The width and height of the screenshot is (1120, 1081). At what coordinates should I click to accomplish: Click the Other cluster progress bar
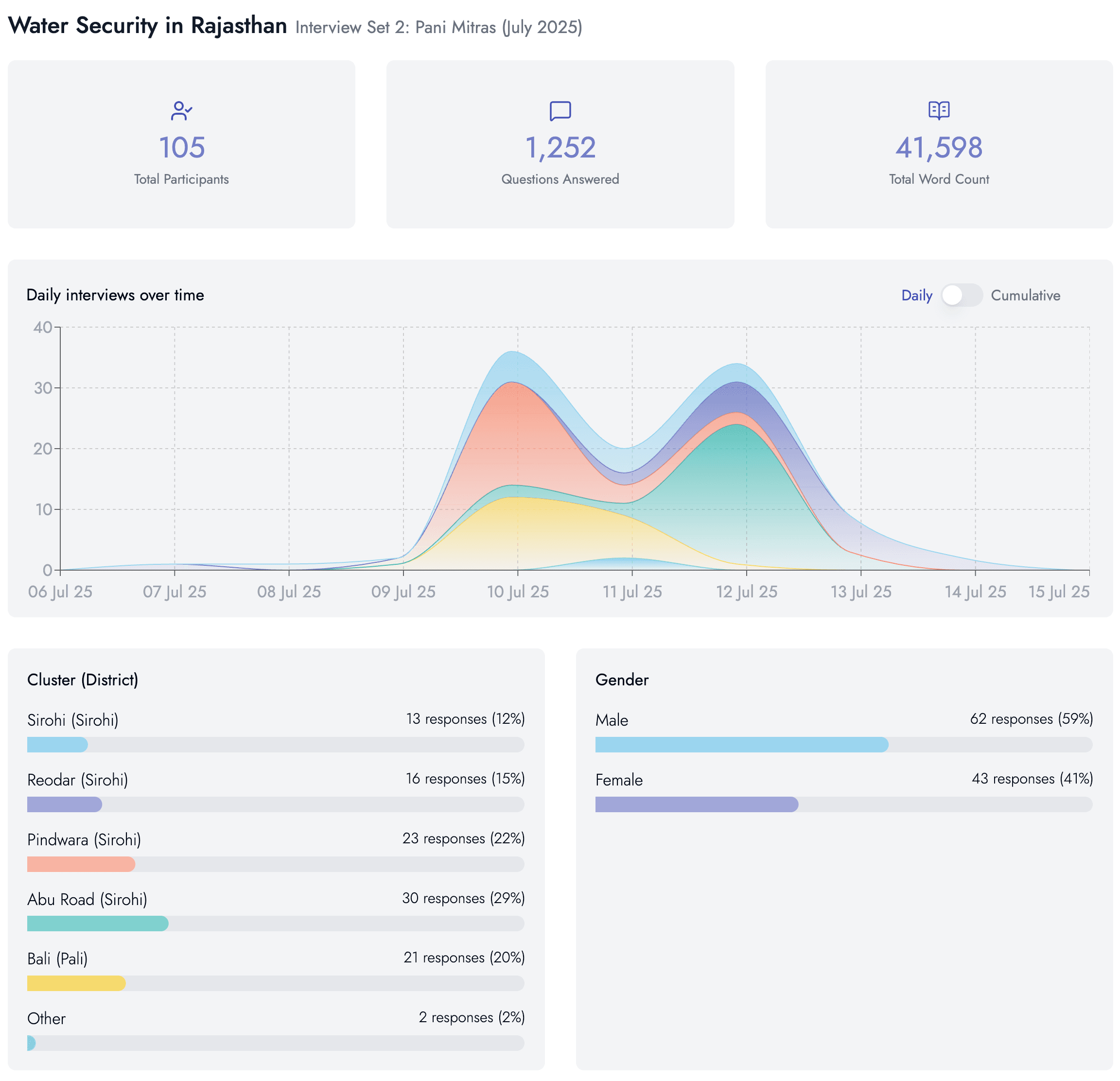276,1043
